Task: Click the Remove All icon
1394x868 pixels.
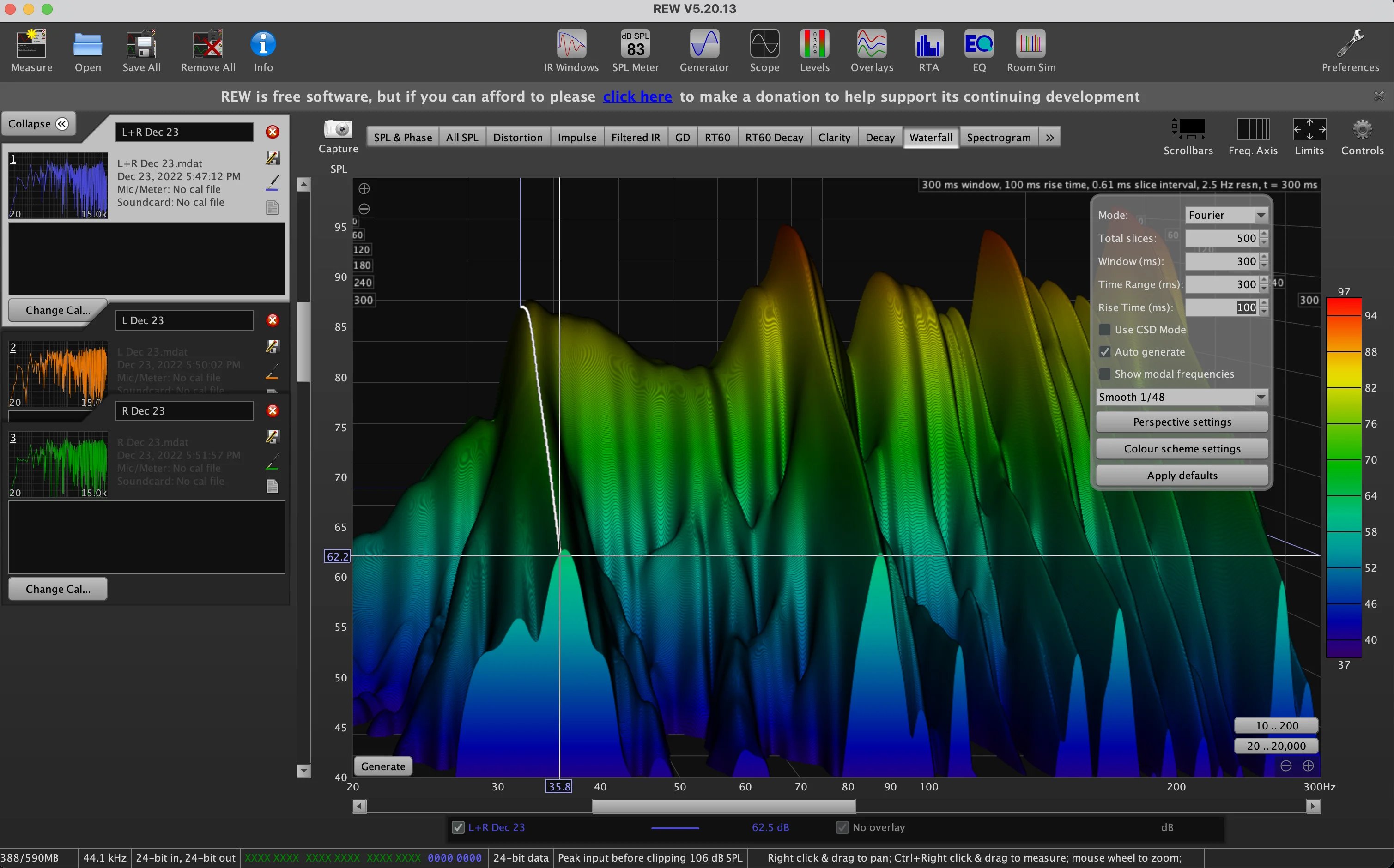Action: point(208,43)
